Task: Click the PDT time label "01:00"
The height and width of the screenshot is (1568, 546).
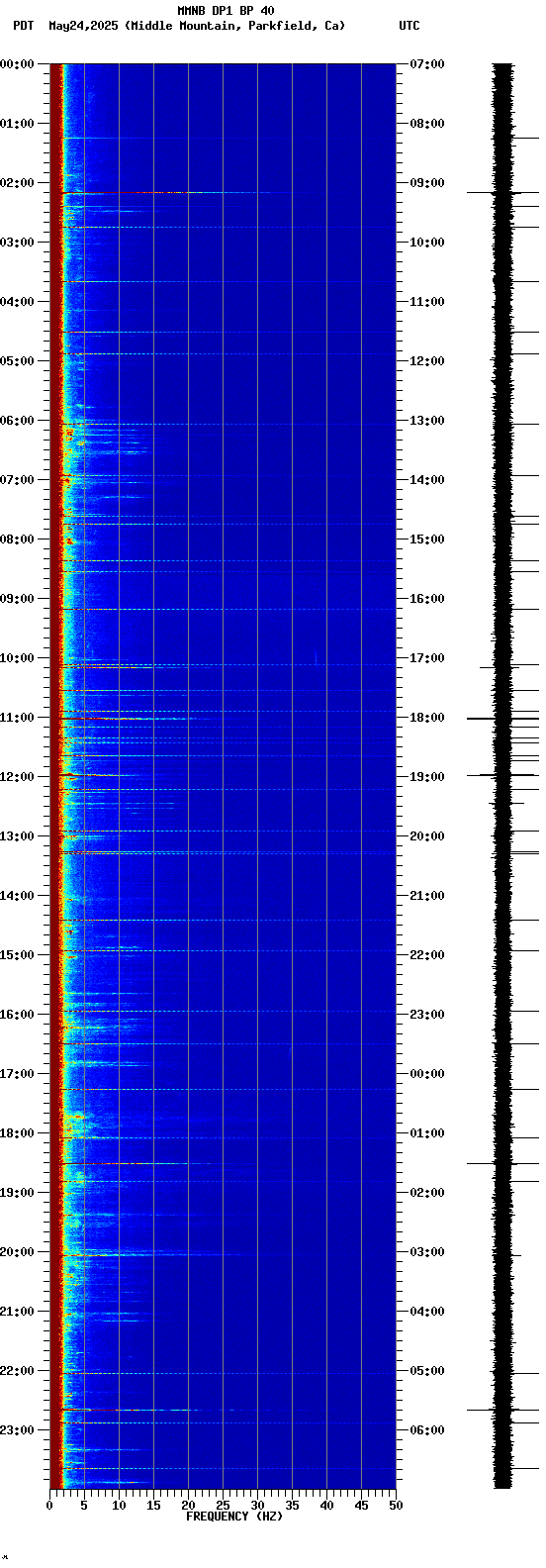Action: [17, 124]
